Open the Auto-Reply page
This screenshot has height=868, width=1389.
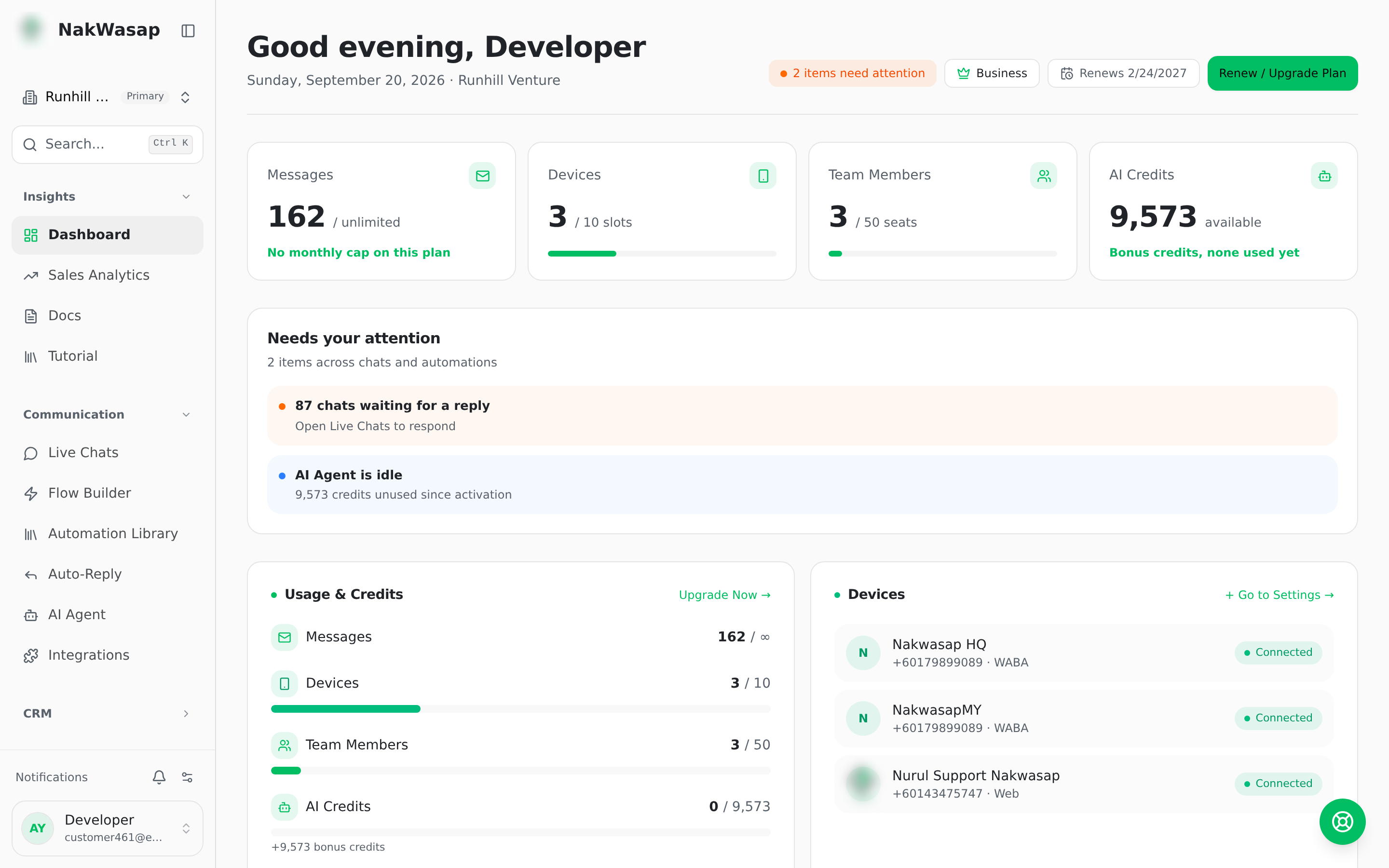[108, 574]
